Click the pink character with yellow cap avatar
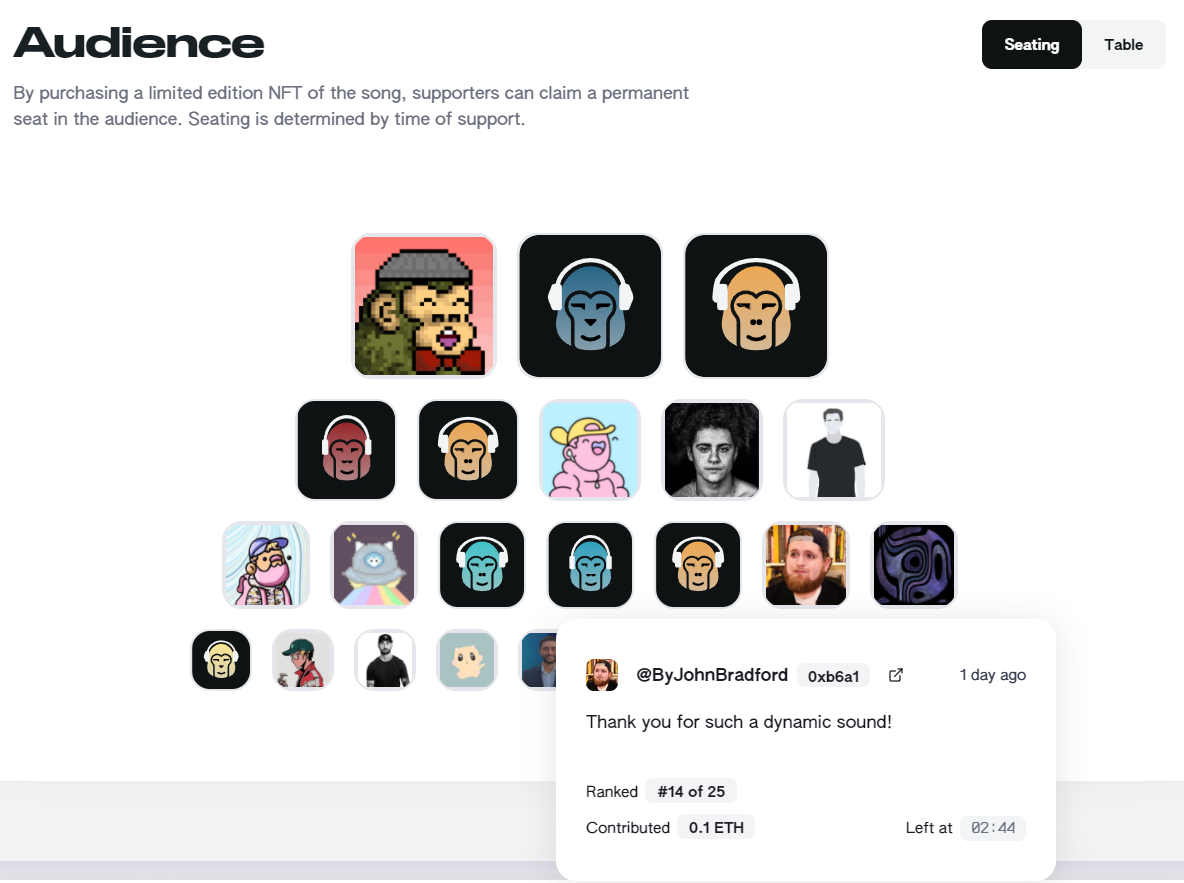 (590, 450)
